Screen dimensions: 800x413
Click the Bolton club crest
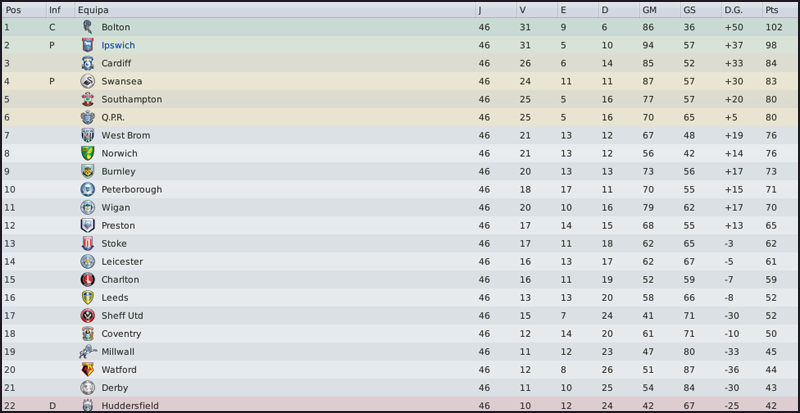[x=87, y=28]
